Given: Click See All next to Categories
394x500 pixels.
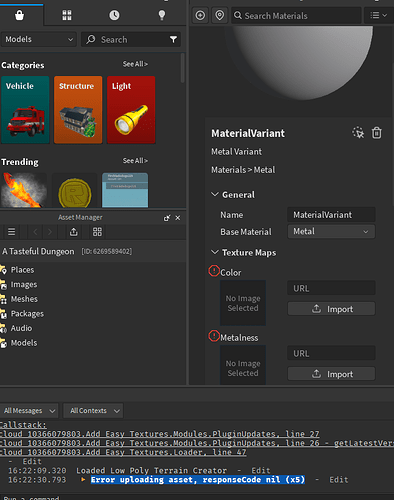Looking at the screenshot, I should tap(135, 64).
